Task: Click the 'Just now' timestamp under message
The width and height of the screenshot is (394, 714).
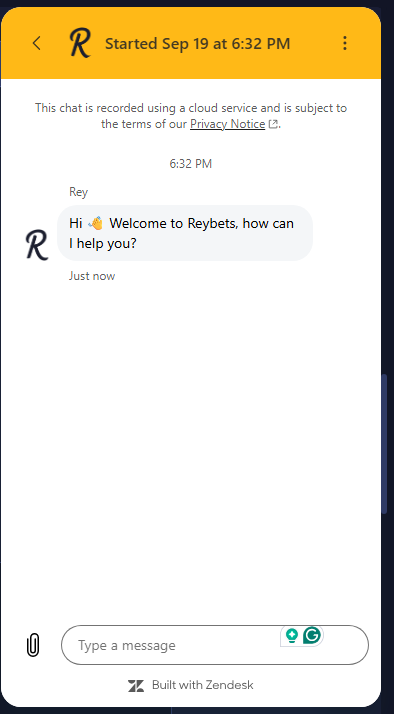Action: (92, 276)
